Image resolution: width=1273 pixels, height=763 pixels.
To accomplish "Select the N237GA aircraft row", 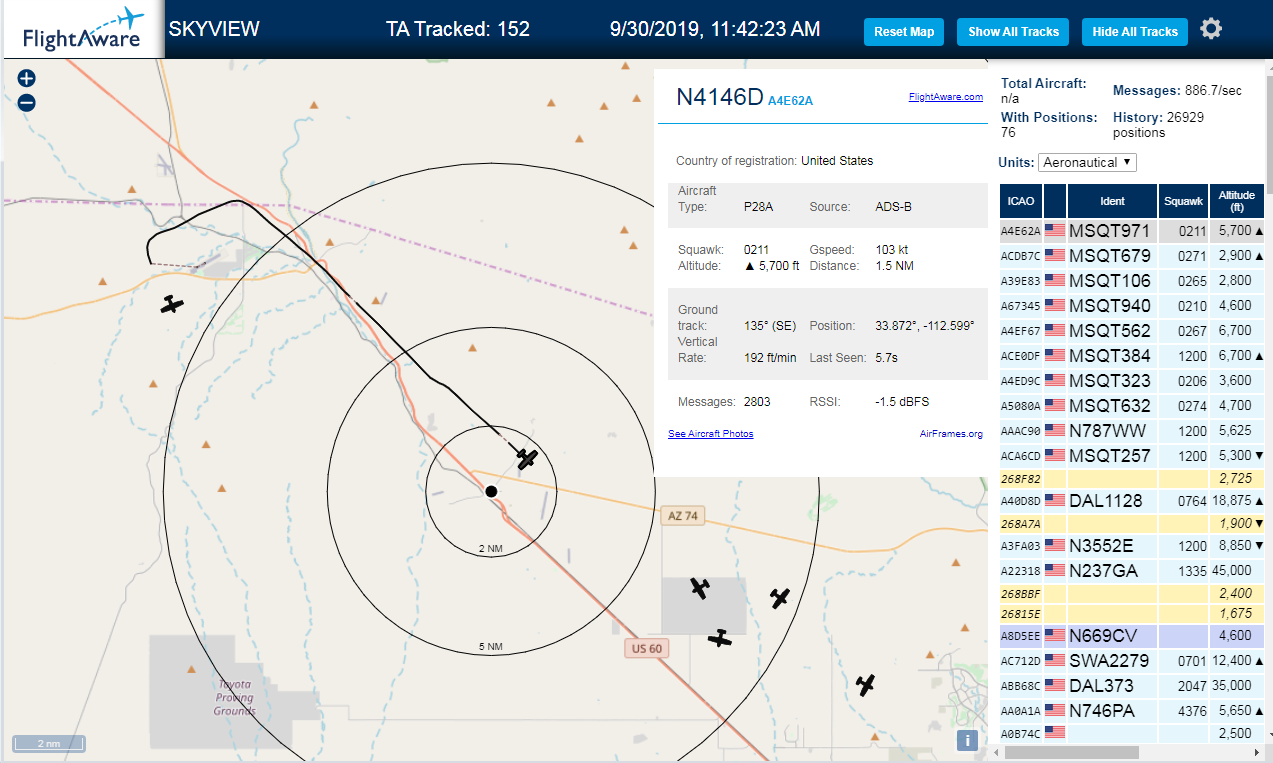I will pos(1133,571).
